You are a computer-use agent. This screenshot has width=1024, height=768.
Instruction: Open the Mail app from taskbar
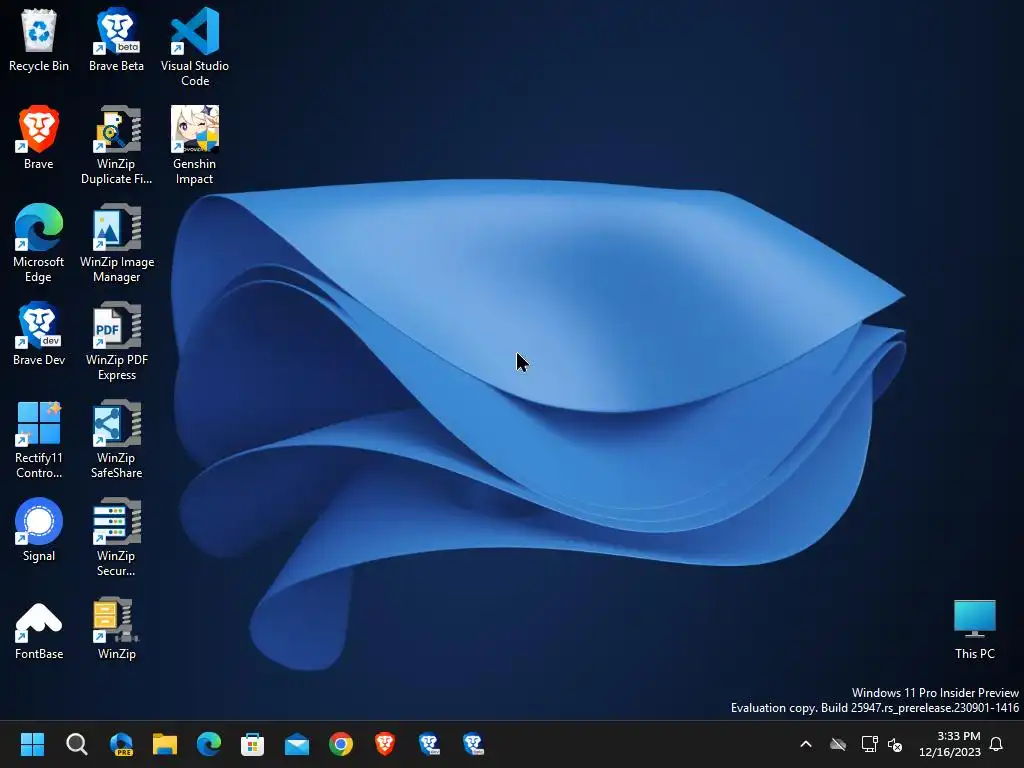coord(296,744)
